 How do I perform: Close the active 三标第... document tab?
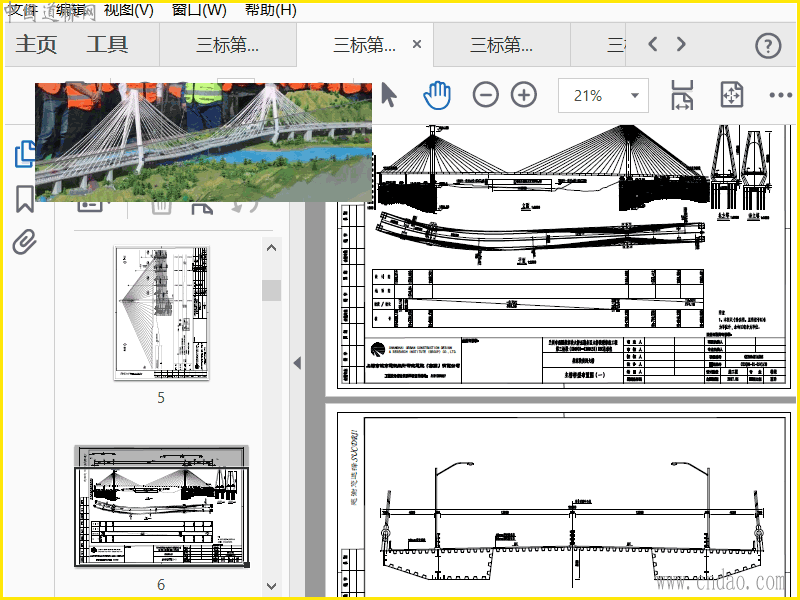(417, 44)
